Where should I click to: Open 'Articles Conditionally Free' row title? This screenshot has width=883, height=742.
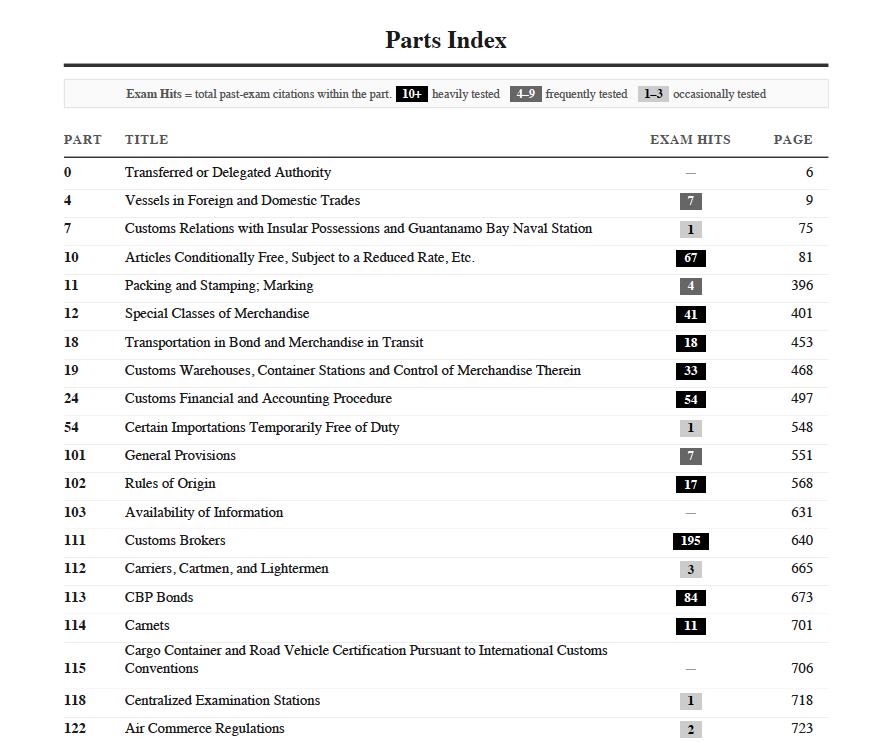pos(300,257)
